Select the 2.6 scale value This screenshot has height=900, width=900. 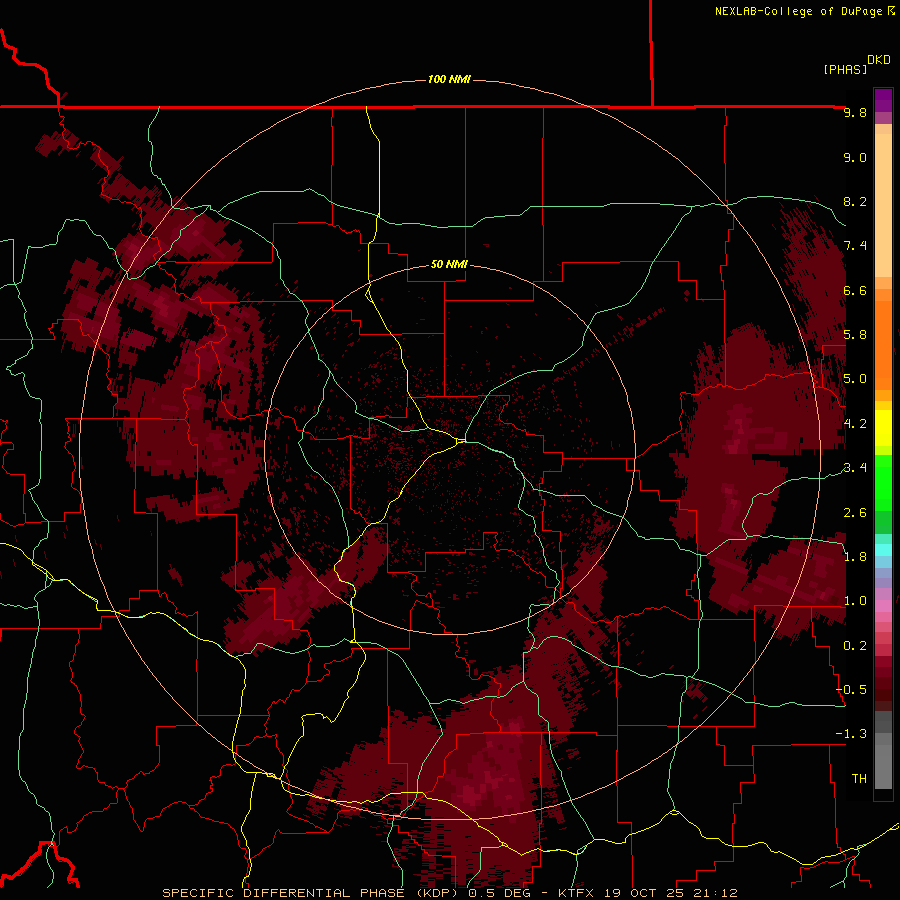tap(855, 512)
